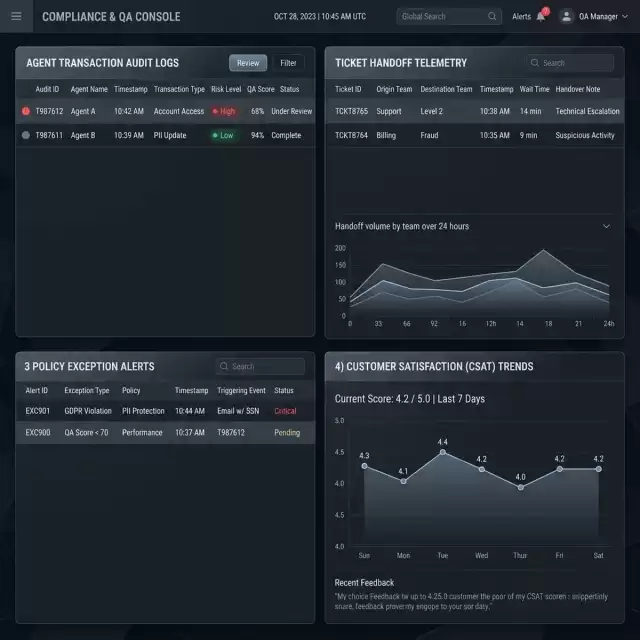Click the Complete status for Agent B
640x640 pixels.
click(286, 135)
